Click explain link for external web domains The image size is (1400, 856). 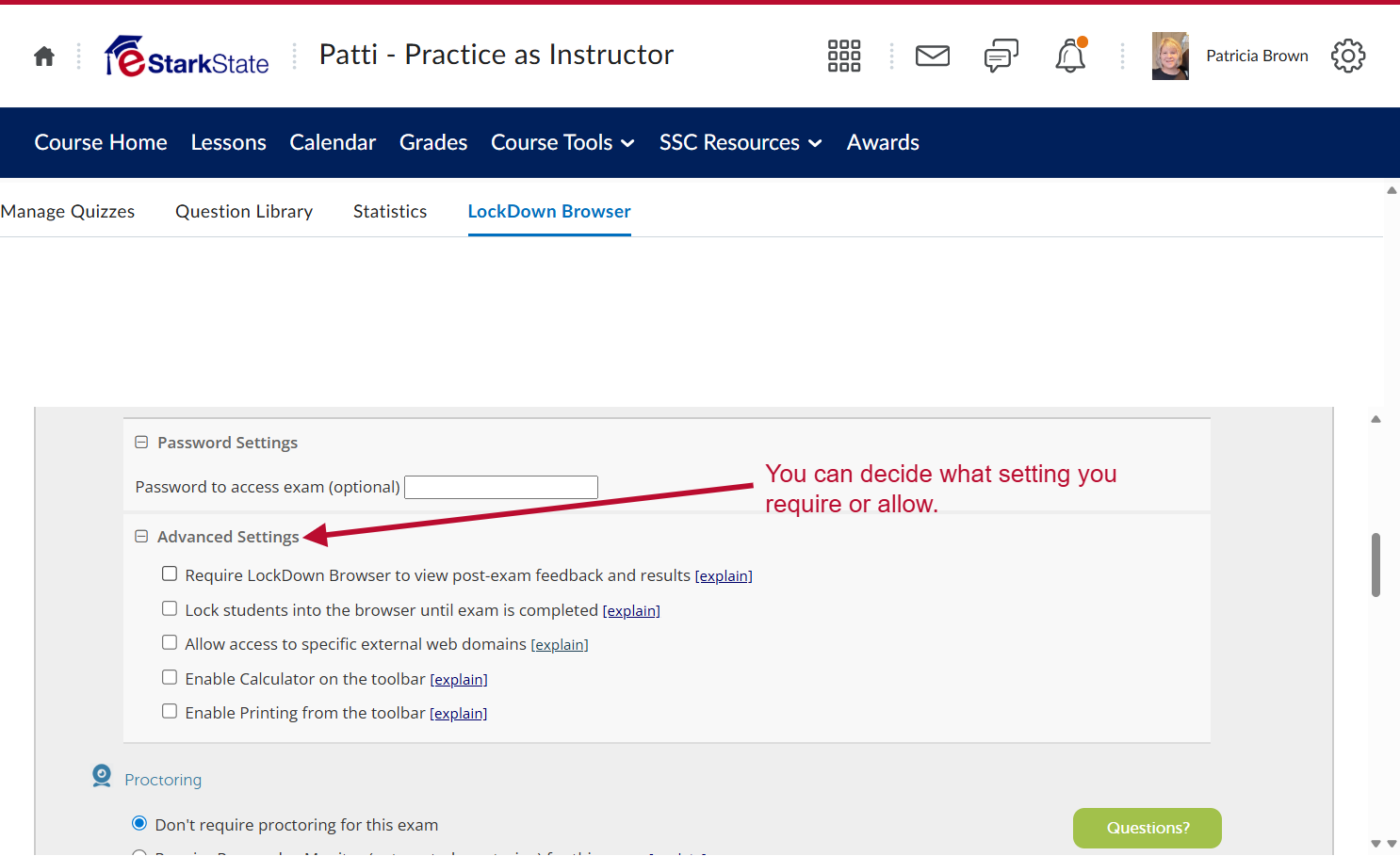coord(560,645)
